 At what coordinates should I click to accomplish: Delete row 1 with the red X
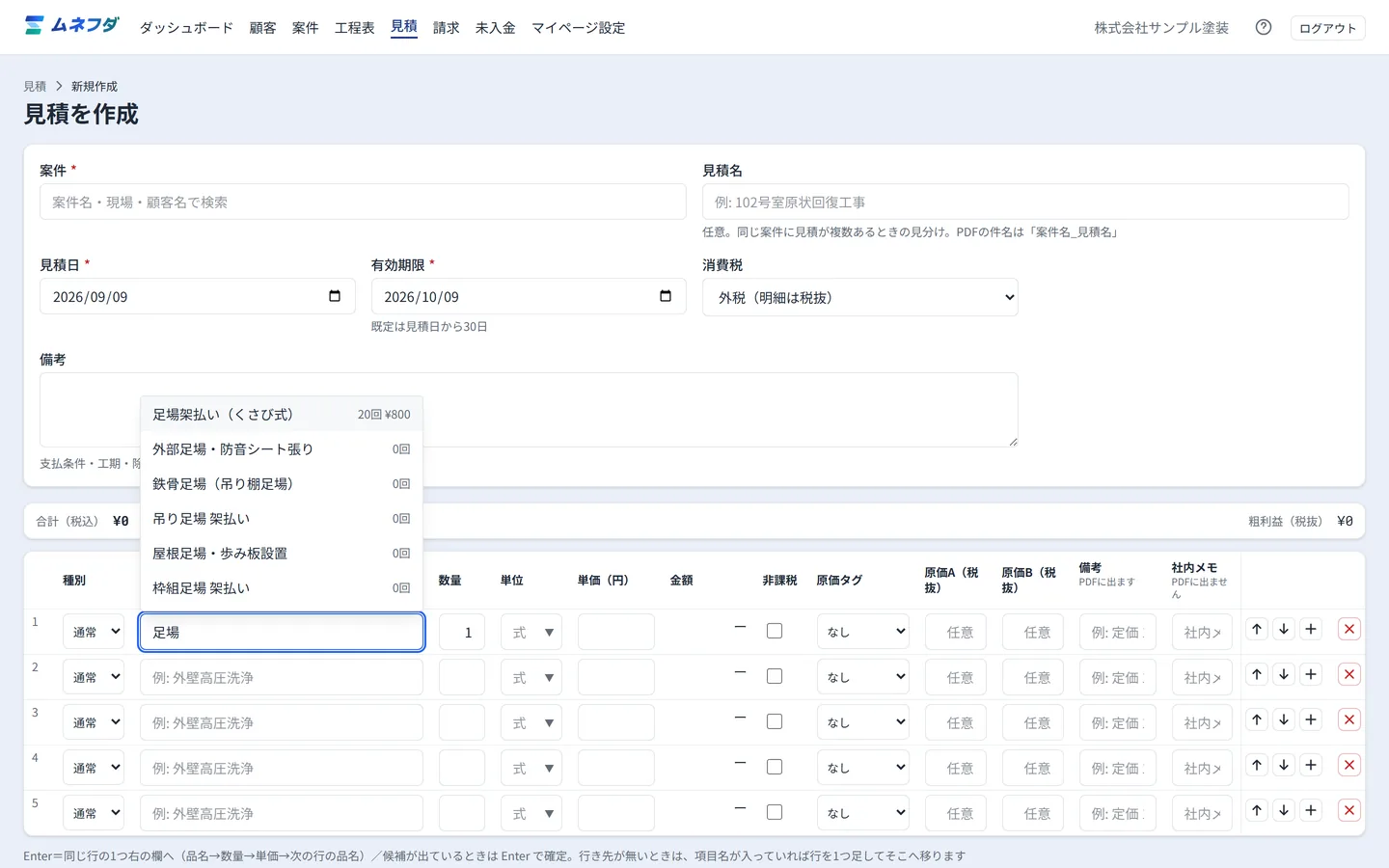click(1349, 629)
